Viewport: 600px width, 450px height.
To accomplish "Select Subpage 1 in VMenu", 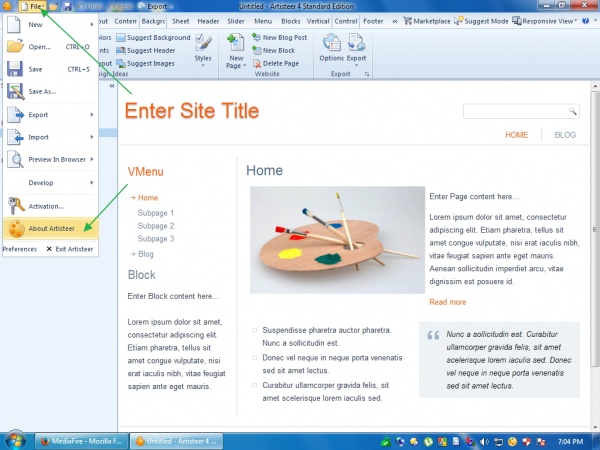I will (156, 213).
